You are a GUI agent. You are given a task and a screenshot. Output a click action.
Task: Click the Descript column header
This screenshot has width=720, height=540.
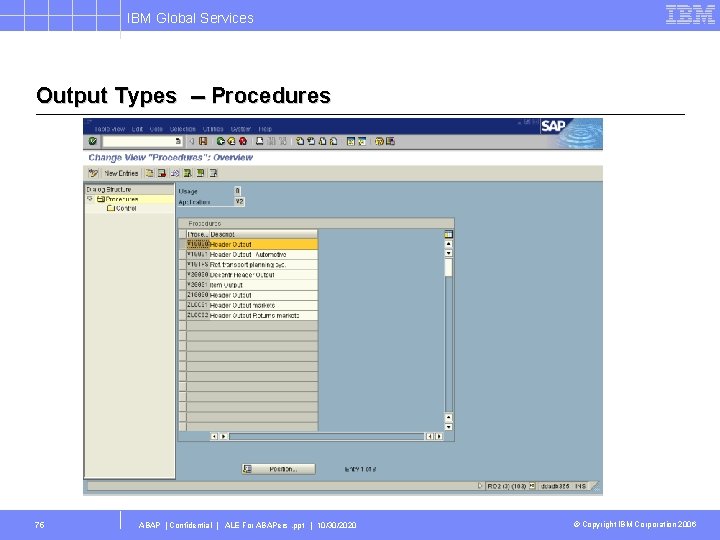coord(263,234)
